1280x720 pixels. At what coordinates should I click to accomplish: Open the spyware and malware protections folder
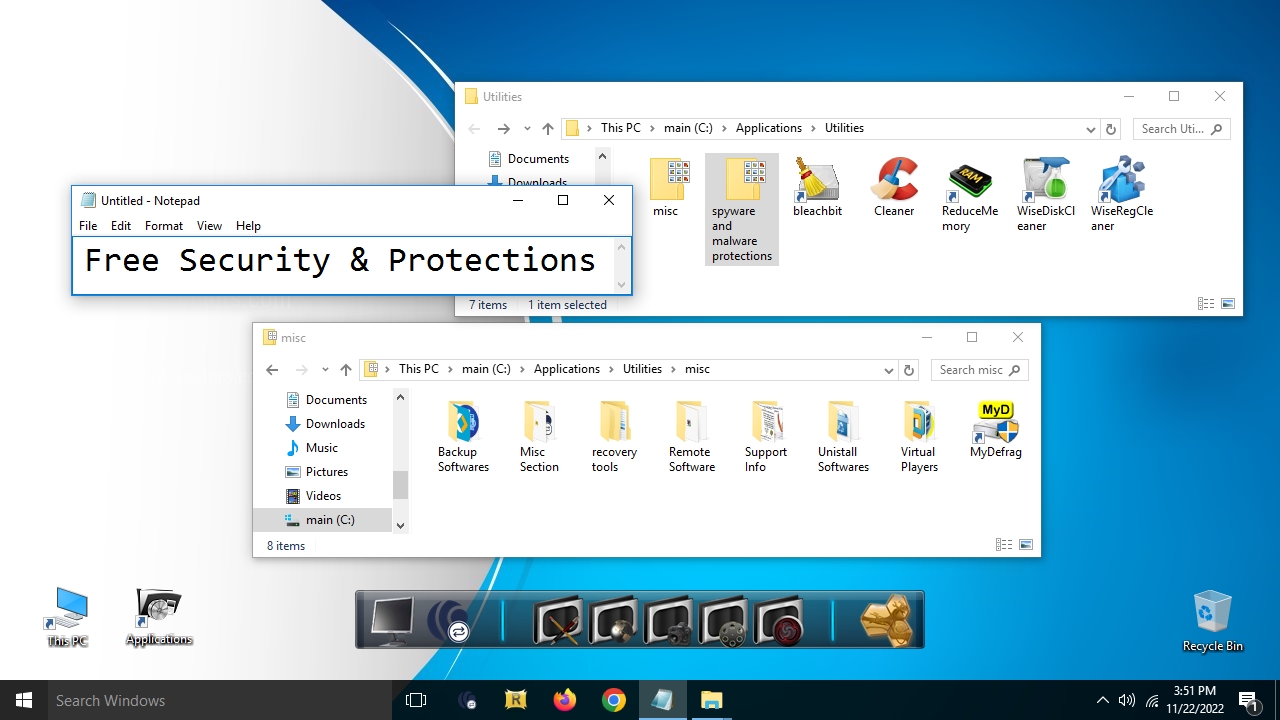[x=741, y=180]
